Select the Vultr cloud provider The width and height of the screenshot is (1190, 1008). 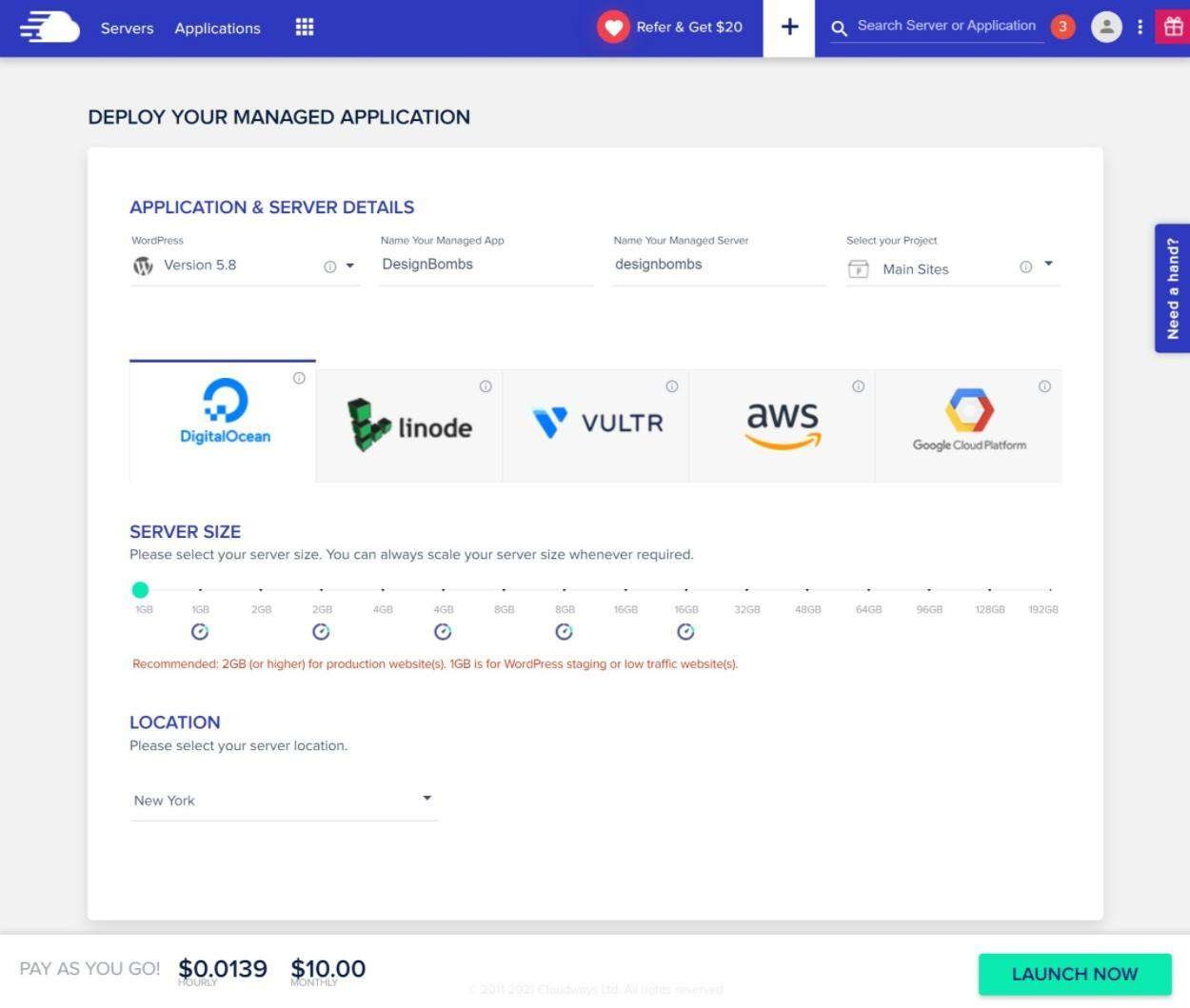[596, 423]
